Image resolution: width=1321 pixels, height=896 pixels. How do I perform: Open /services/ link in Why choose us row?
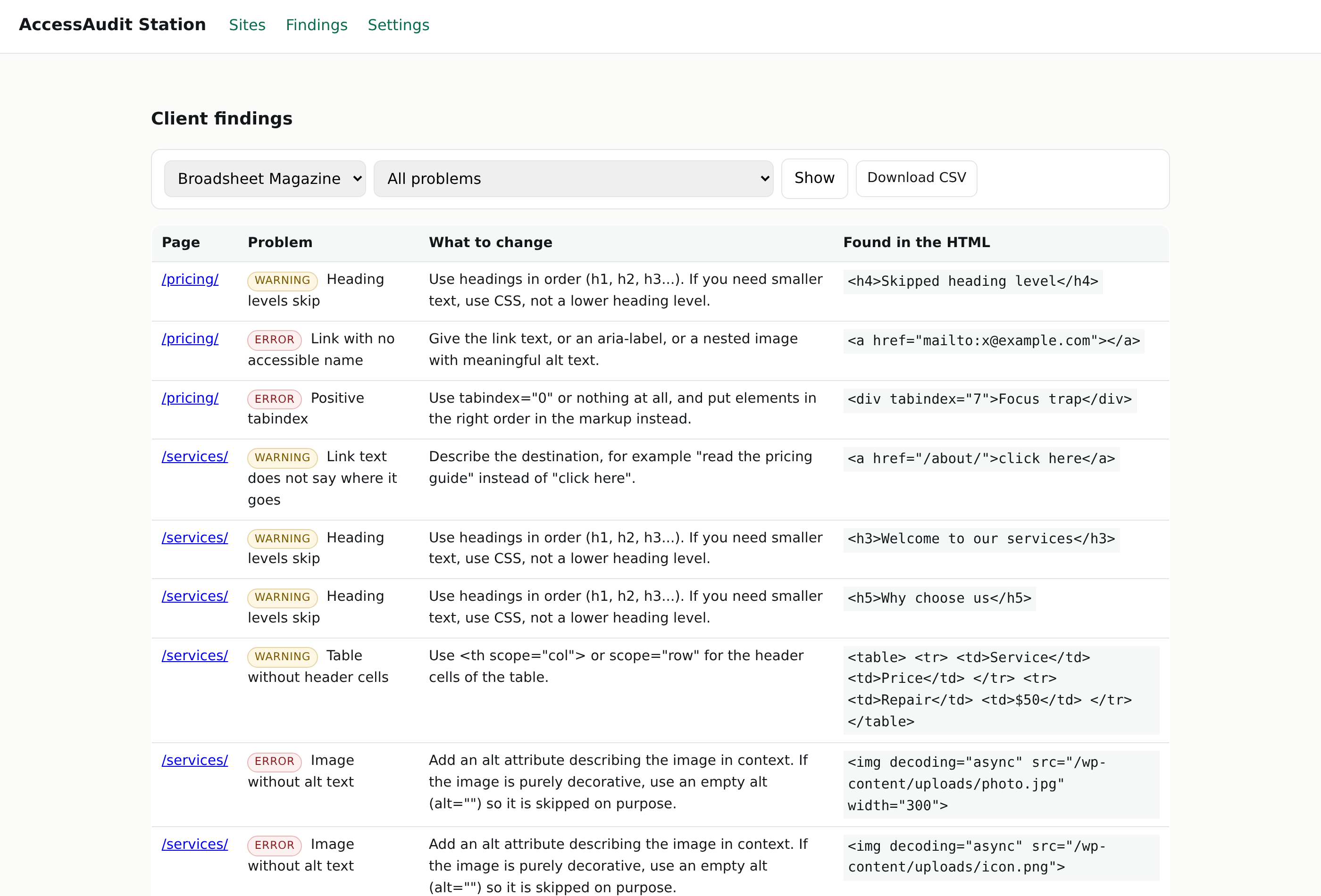[194, 596]
